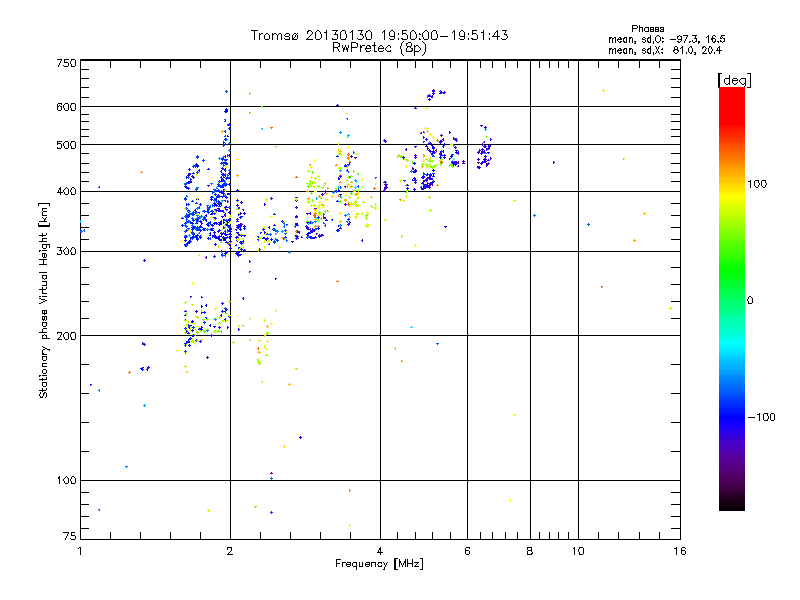Click the x-axis tick label '10' below the plot

pos(578,551)
